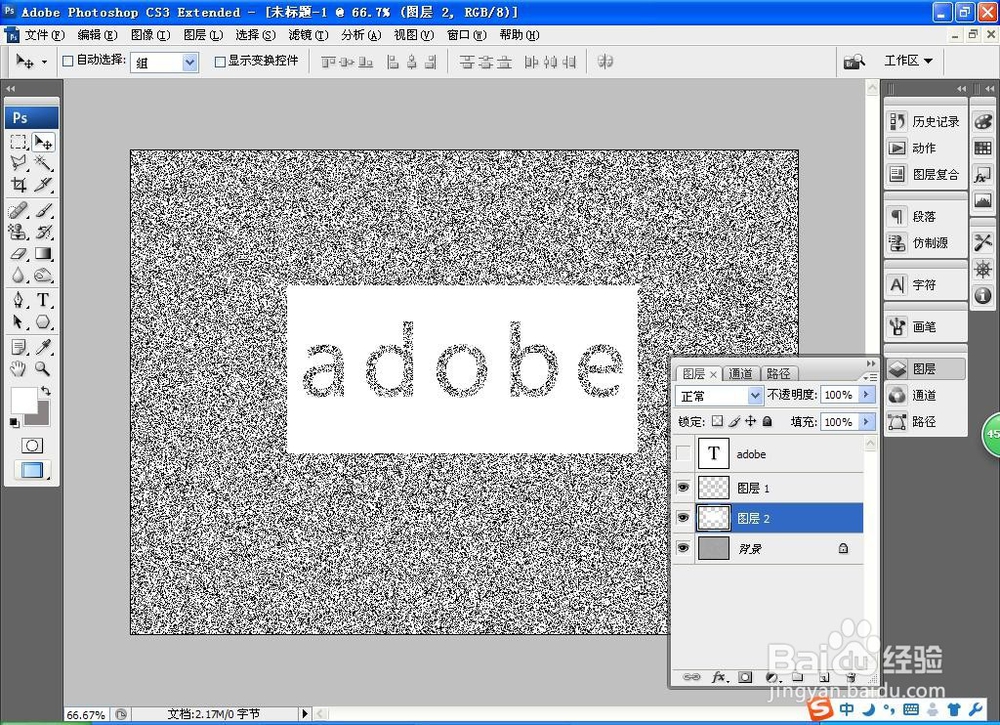Select the Move tool in toolbox
1000x725 pixels.
click(43, 142)
